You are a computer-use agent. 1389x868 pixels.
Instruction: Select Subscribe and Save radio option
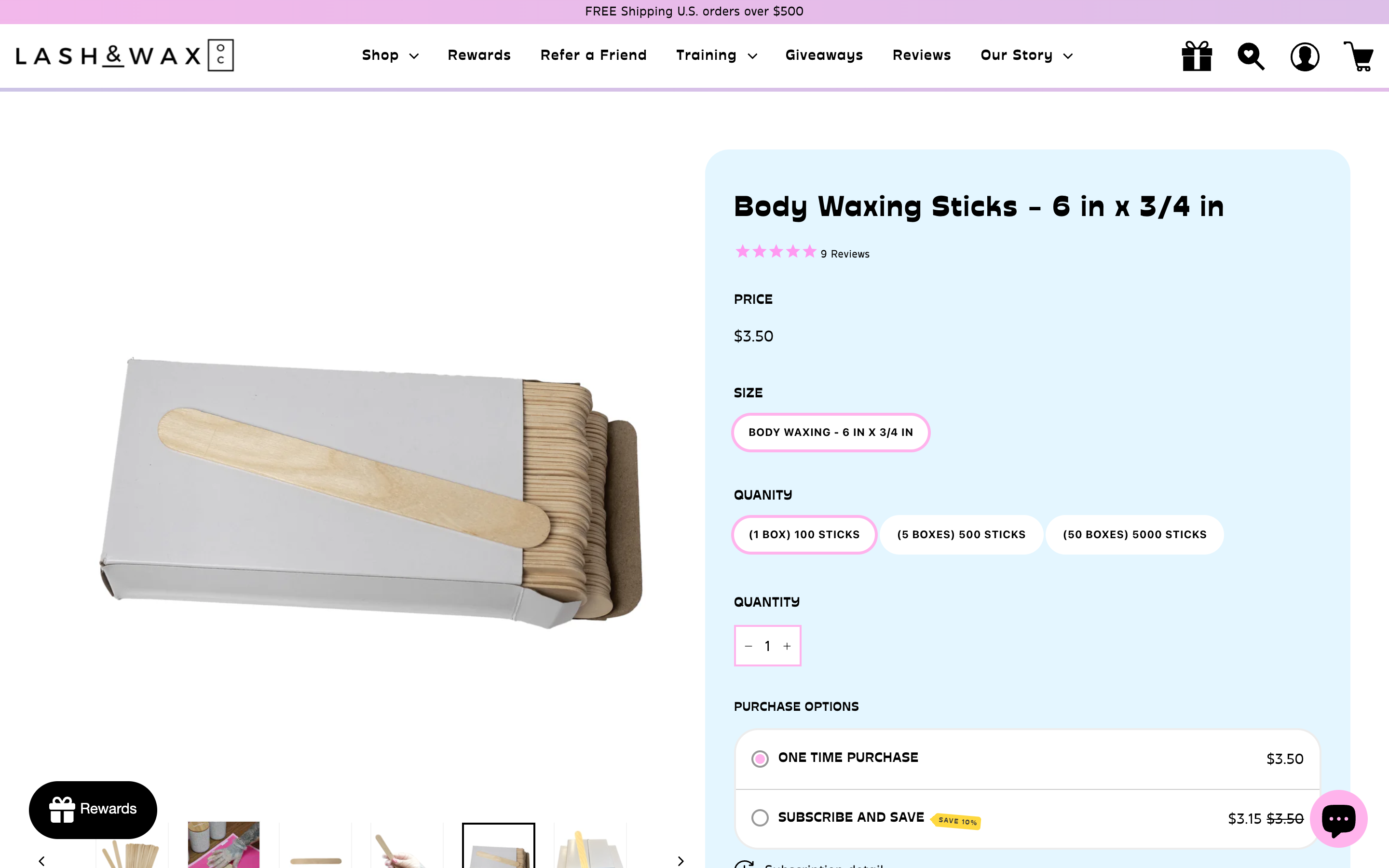760,817
